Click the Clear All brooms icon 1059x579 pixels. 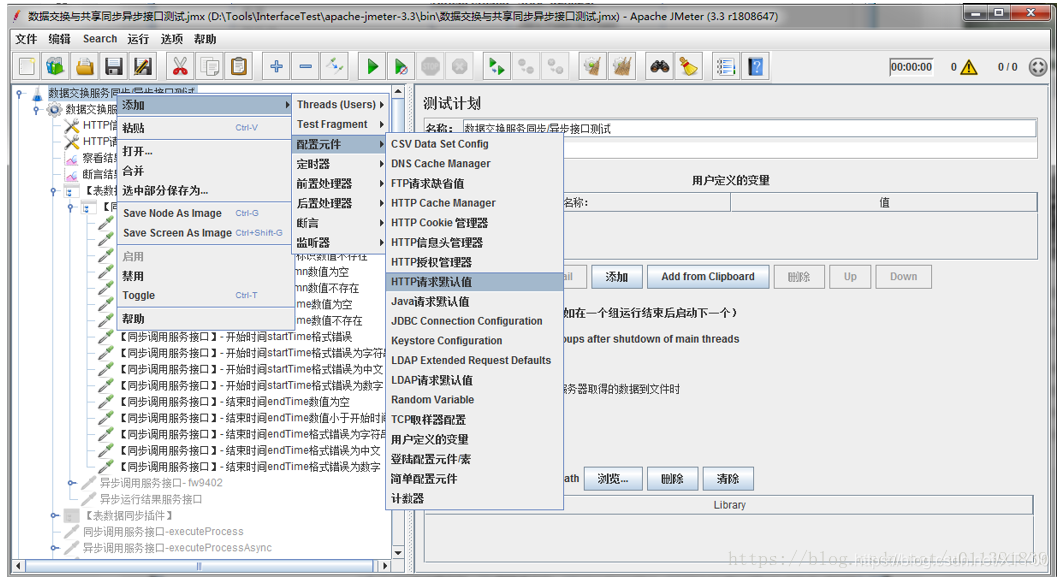coord(622,66)
